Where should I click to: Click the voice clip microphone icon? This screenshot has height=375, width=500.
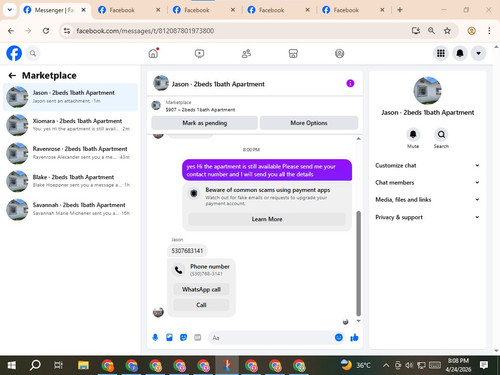[155, 338]
